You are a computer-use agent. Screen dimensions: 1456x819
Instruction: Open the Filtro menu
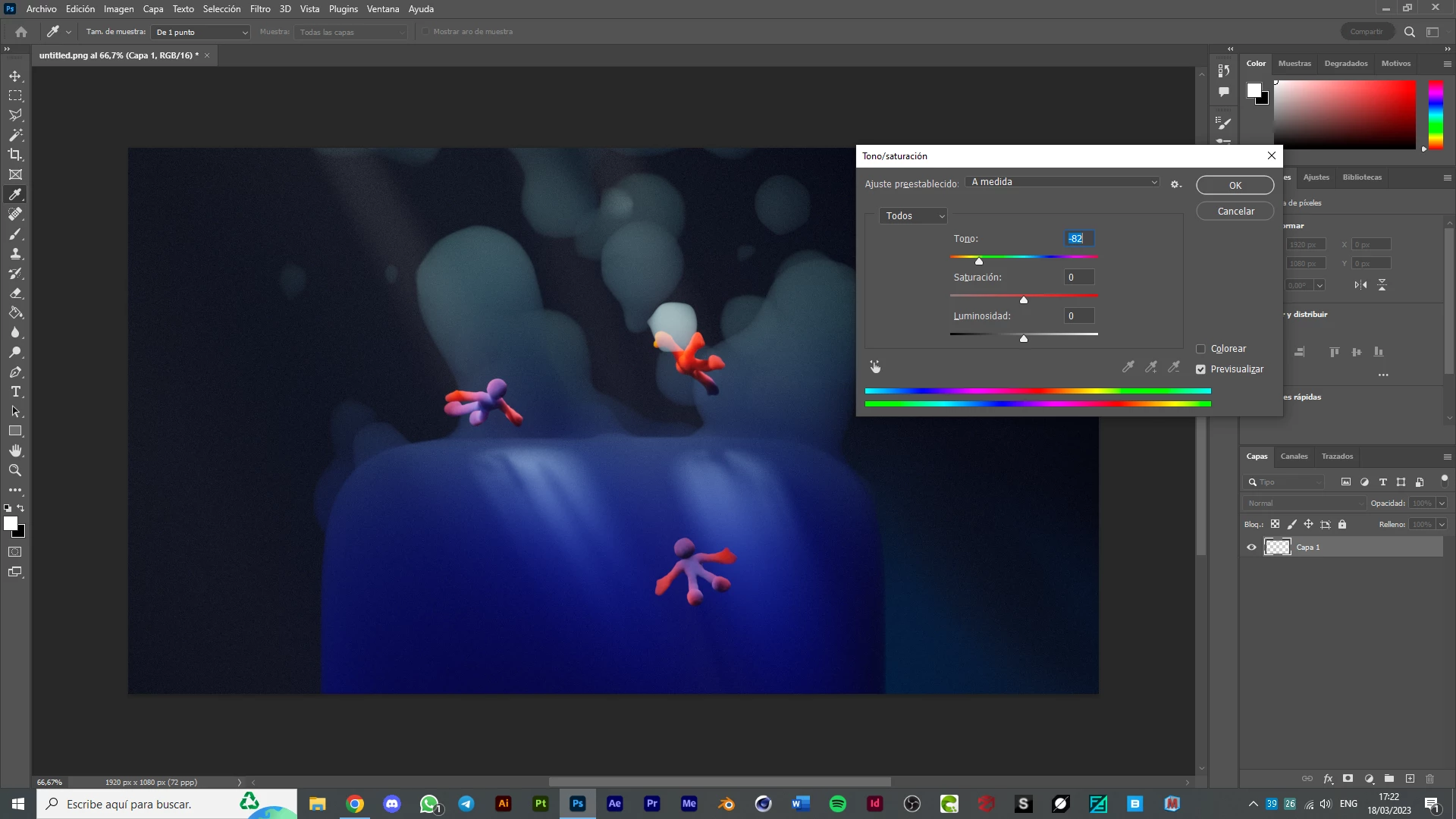pyautogui.click(x=260, y=9)
